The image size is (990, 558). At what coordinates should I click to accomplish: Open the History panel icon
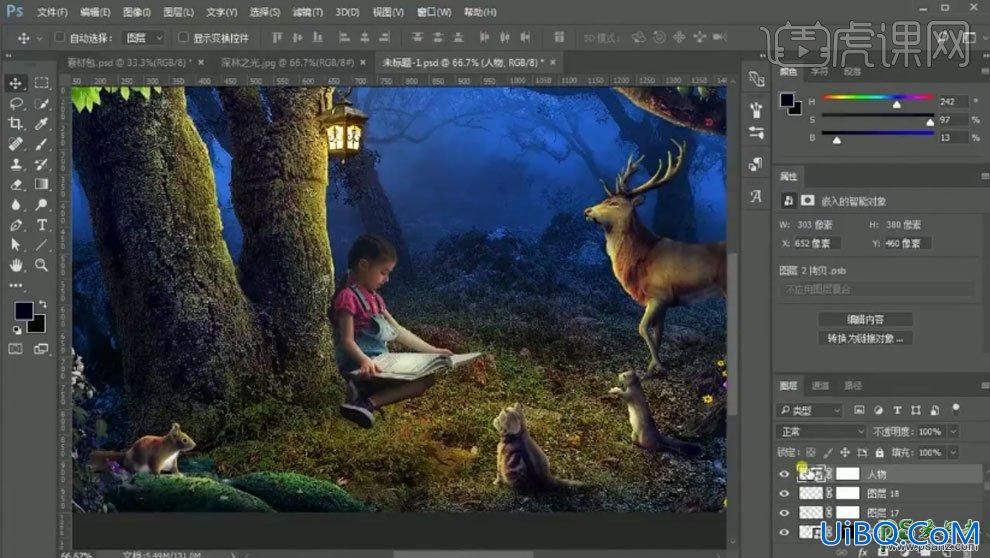(x=756, y=79)
